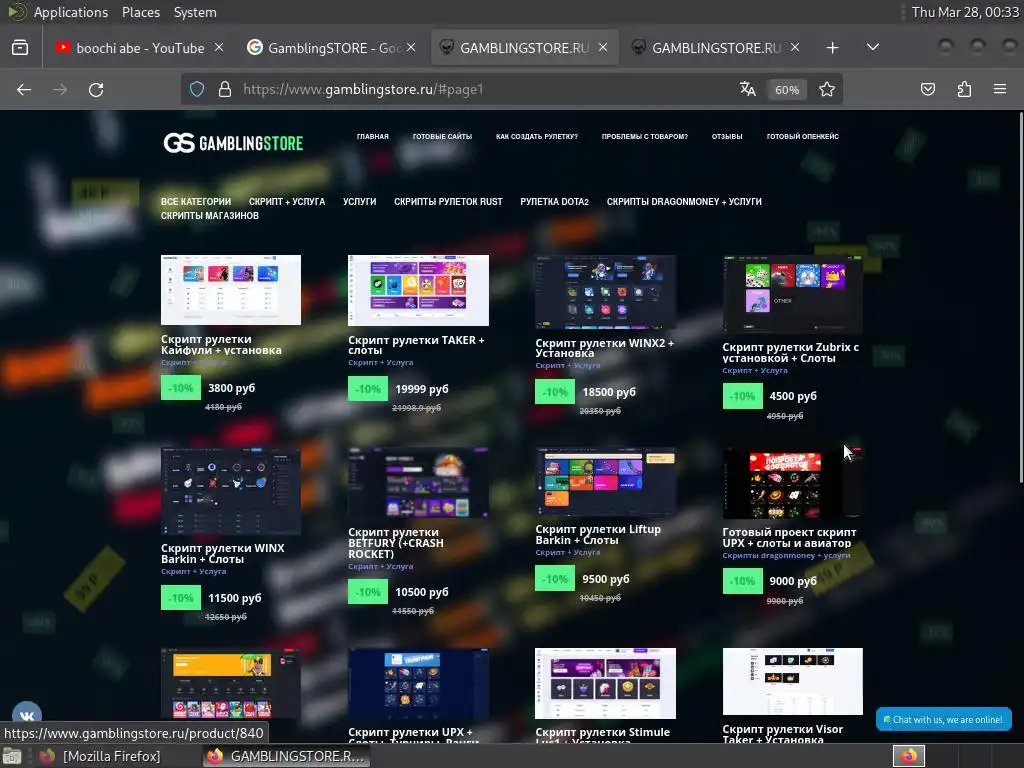Image resolution: width=1024 pixels, height=768 pixels.
Task: Click Скрипт рулетки Zubrix title link
Action: coord(790,352)
